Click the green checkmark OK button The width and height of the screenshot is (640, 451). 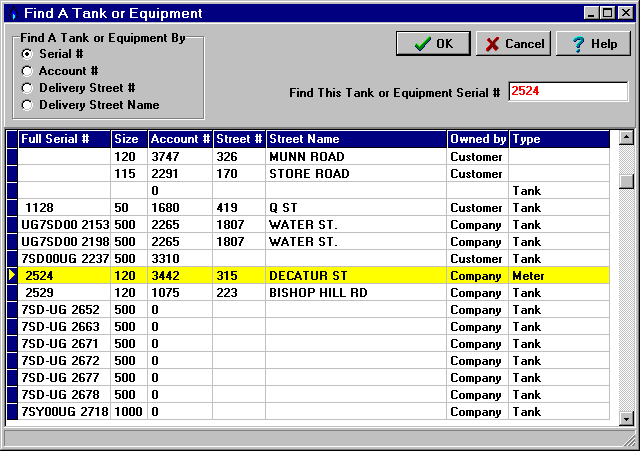pyautogui.click(x=433, y=44)
